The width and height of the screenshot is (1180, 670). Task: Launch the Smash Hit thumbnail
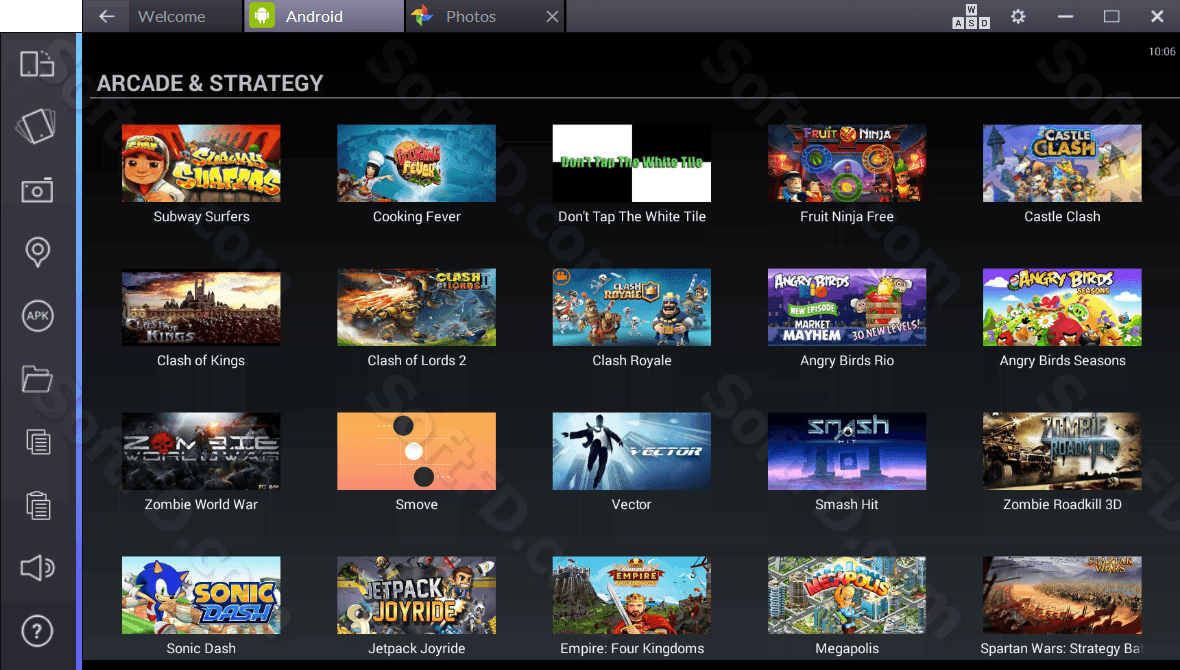pos(847,451)
